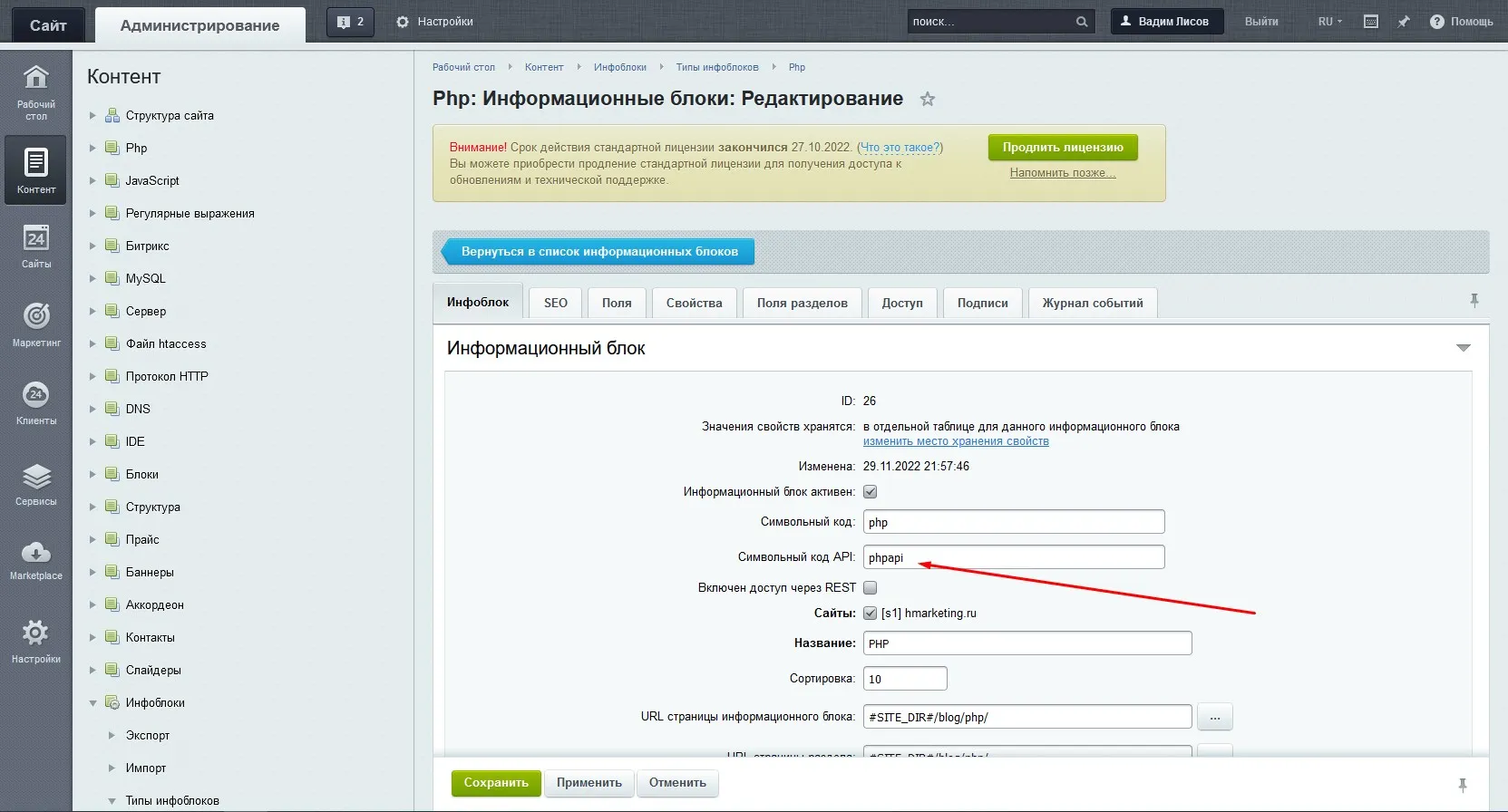Enable Включен доступ через REST checkbox
The width and height of the screenshot is (1508, 812).
(x=871, y=588)
